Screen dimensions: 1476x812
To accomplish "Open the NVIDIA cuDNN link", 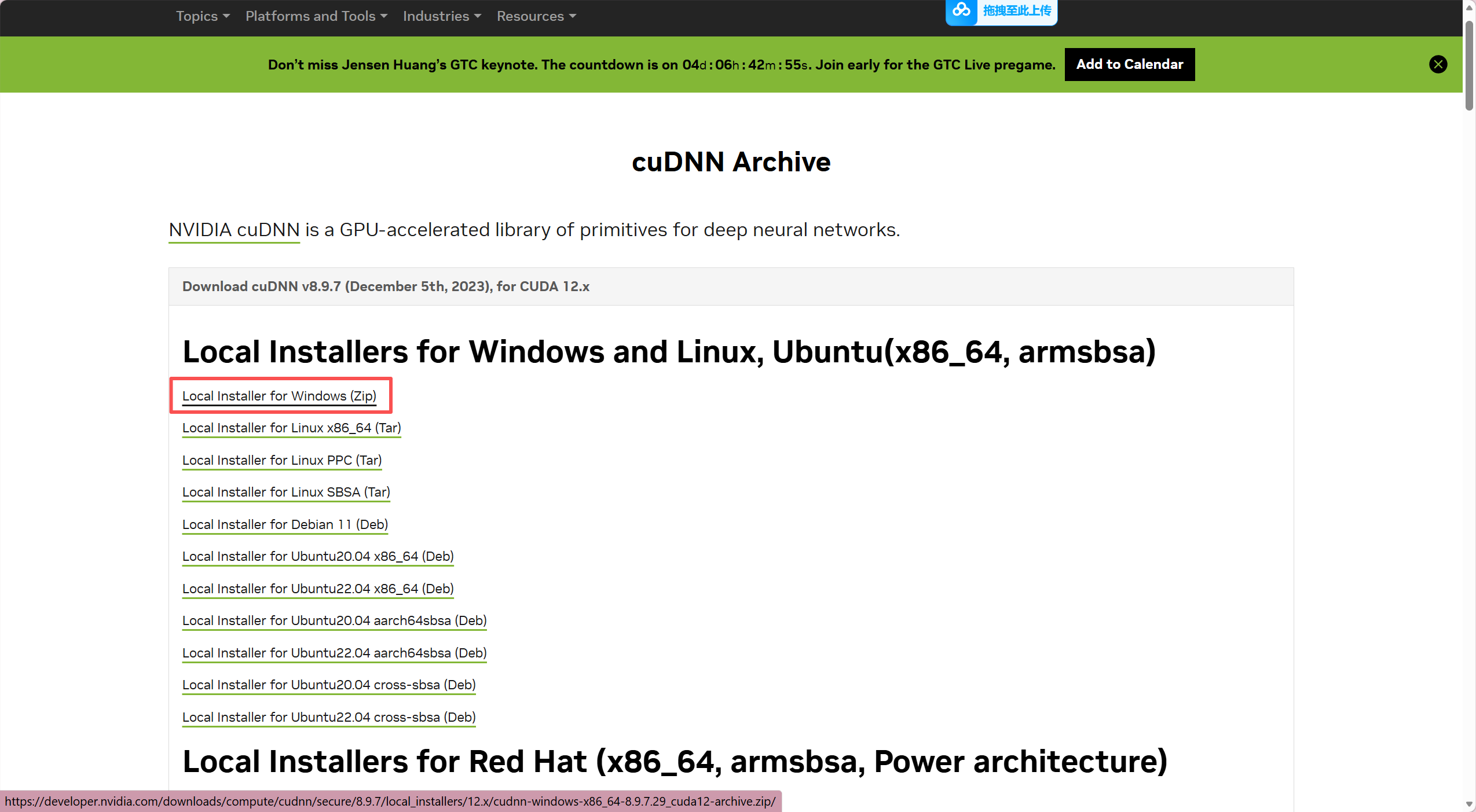I will click(x=234, y=230).
